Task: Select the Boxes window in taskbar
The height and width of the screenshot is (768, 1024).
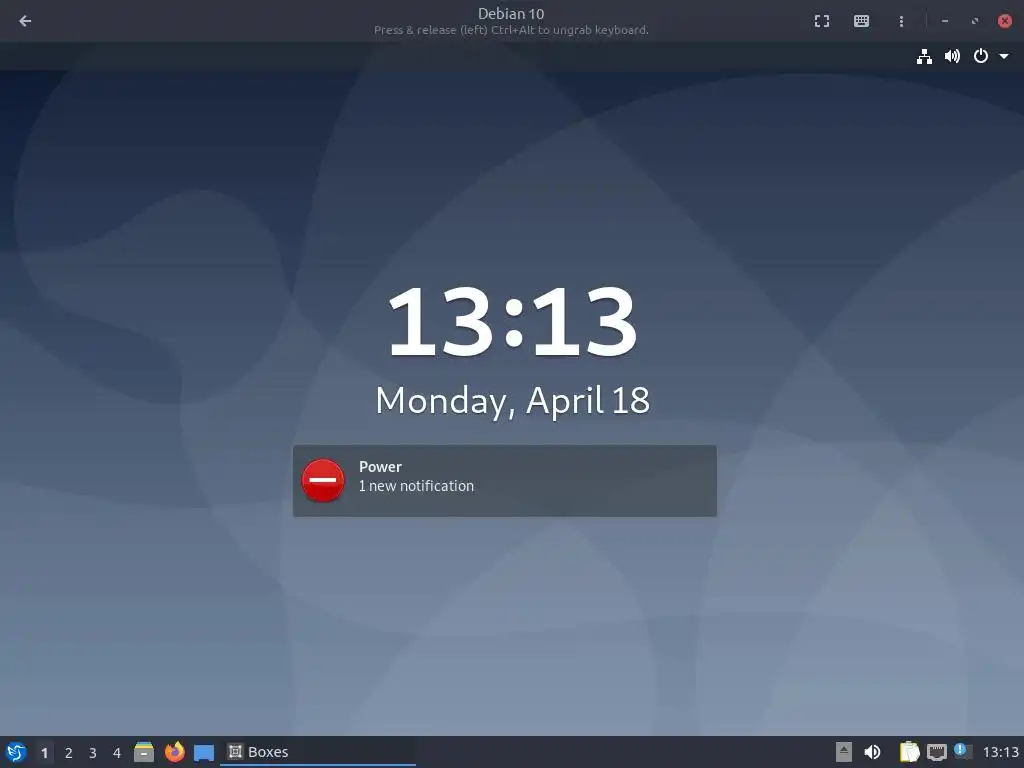Action: click(x=317, y=752)
